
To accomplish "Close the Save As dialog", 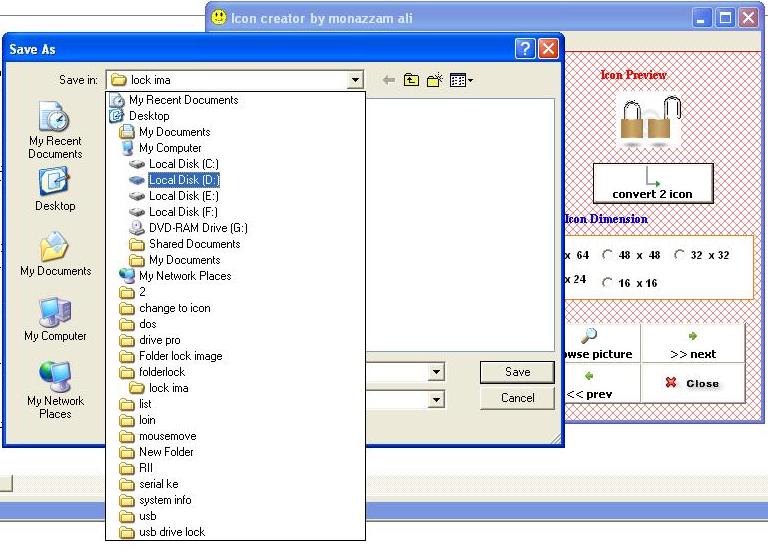I will tap(548, 48).
